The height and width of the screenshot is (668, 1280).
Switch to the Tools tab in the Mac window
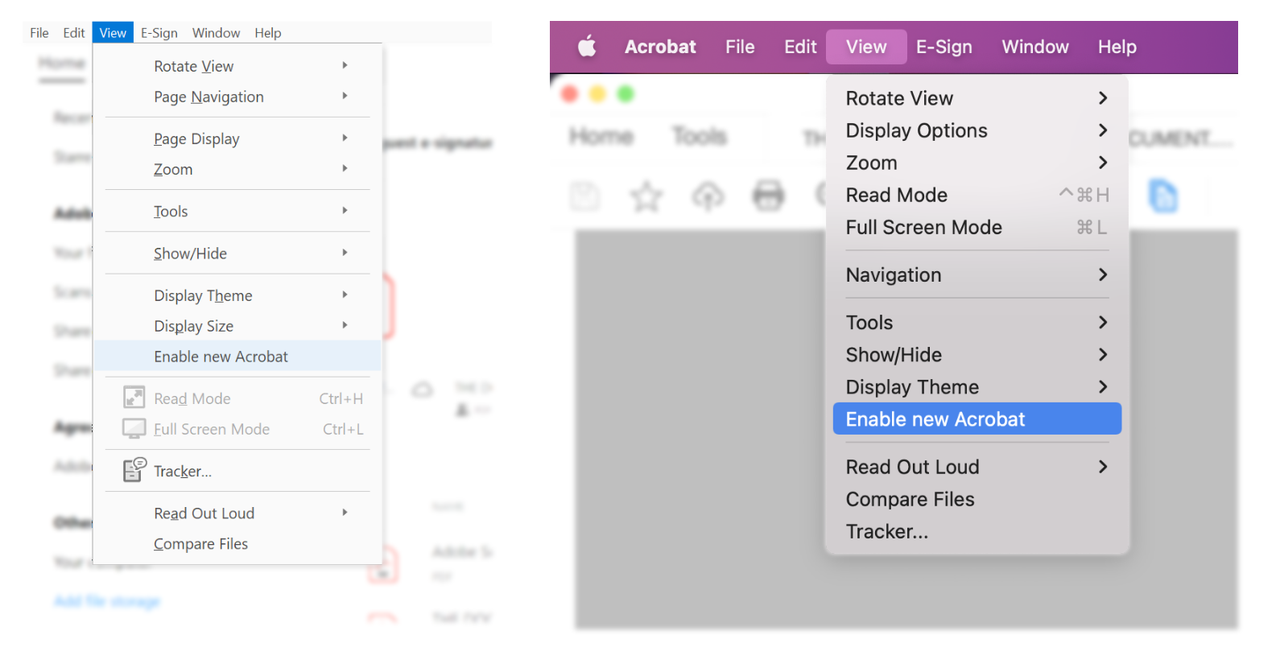click(x=699, y=136)
